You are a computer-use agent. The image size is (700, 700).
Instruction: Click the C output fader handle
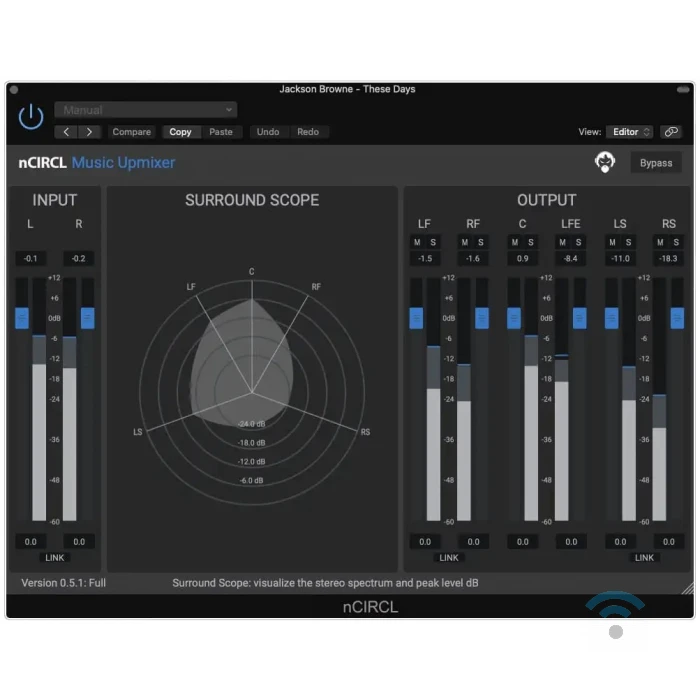point(514,318)
